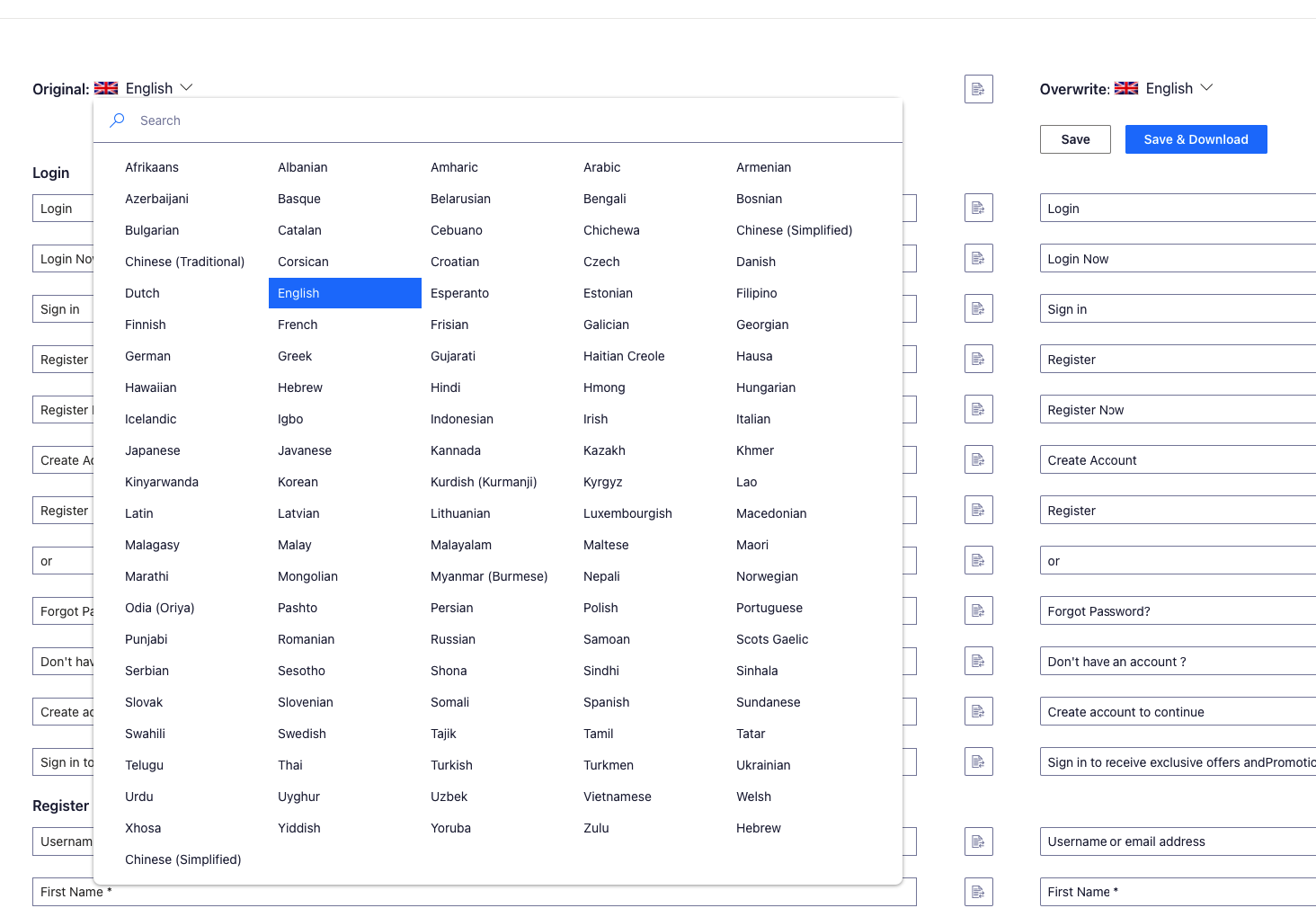
Task: Select French from the language list
Action: pyautogui.click(x=298, y=325)
